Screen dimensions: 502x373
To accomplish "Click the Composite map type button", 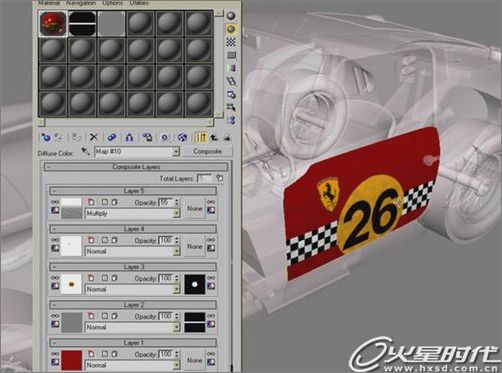I will [207, 151].
